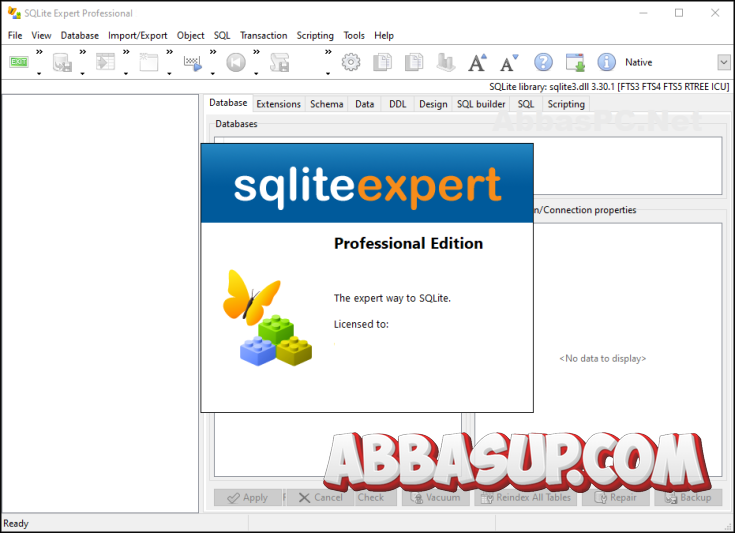Expand the » chevron right of table arrow icon

(126, 52)
